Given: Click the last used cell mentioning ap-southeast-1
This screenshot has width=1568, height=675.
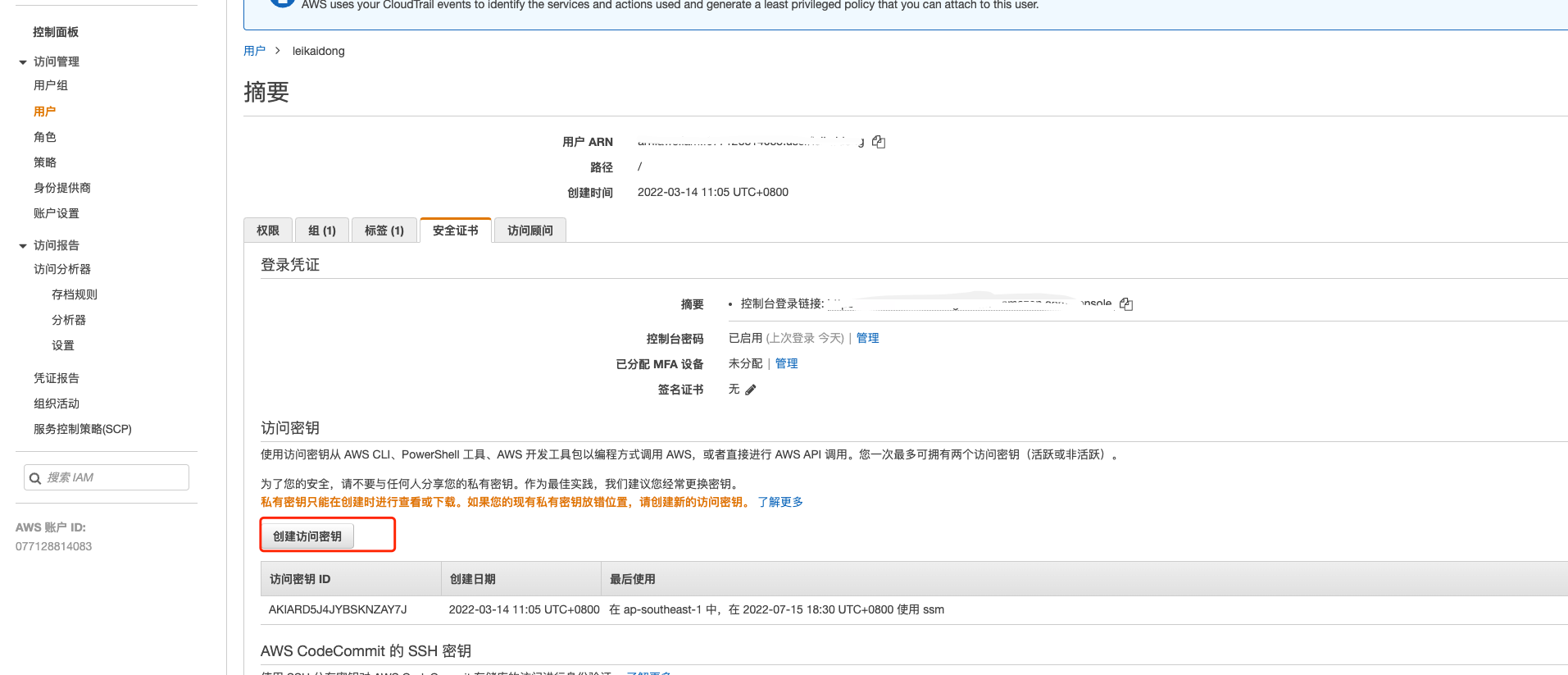Looking at the screenshot, I should click(x=776, y=609).
